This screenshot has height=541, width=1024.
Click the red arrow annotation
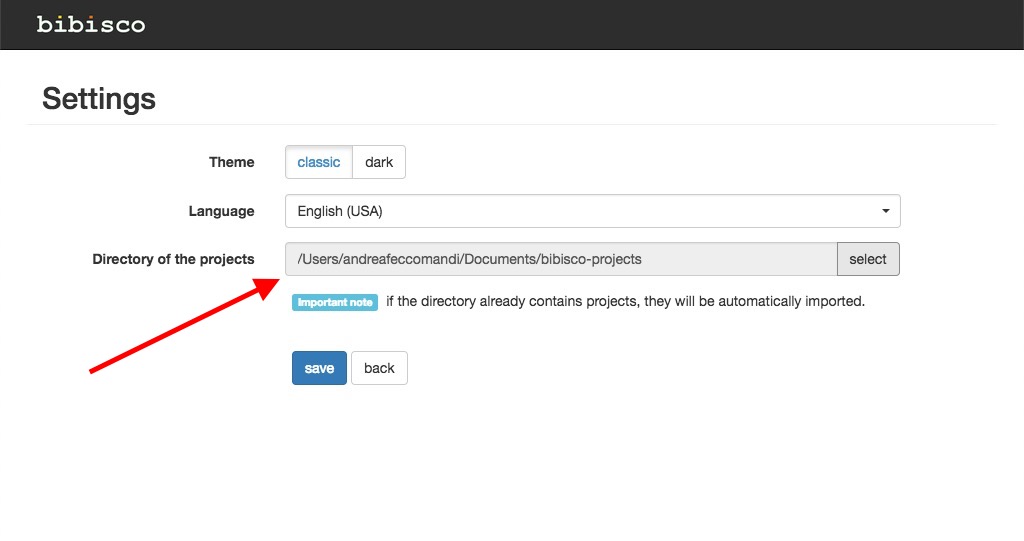click(184, 325)
